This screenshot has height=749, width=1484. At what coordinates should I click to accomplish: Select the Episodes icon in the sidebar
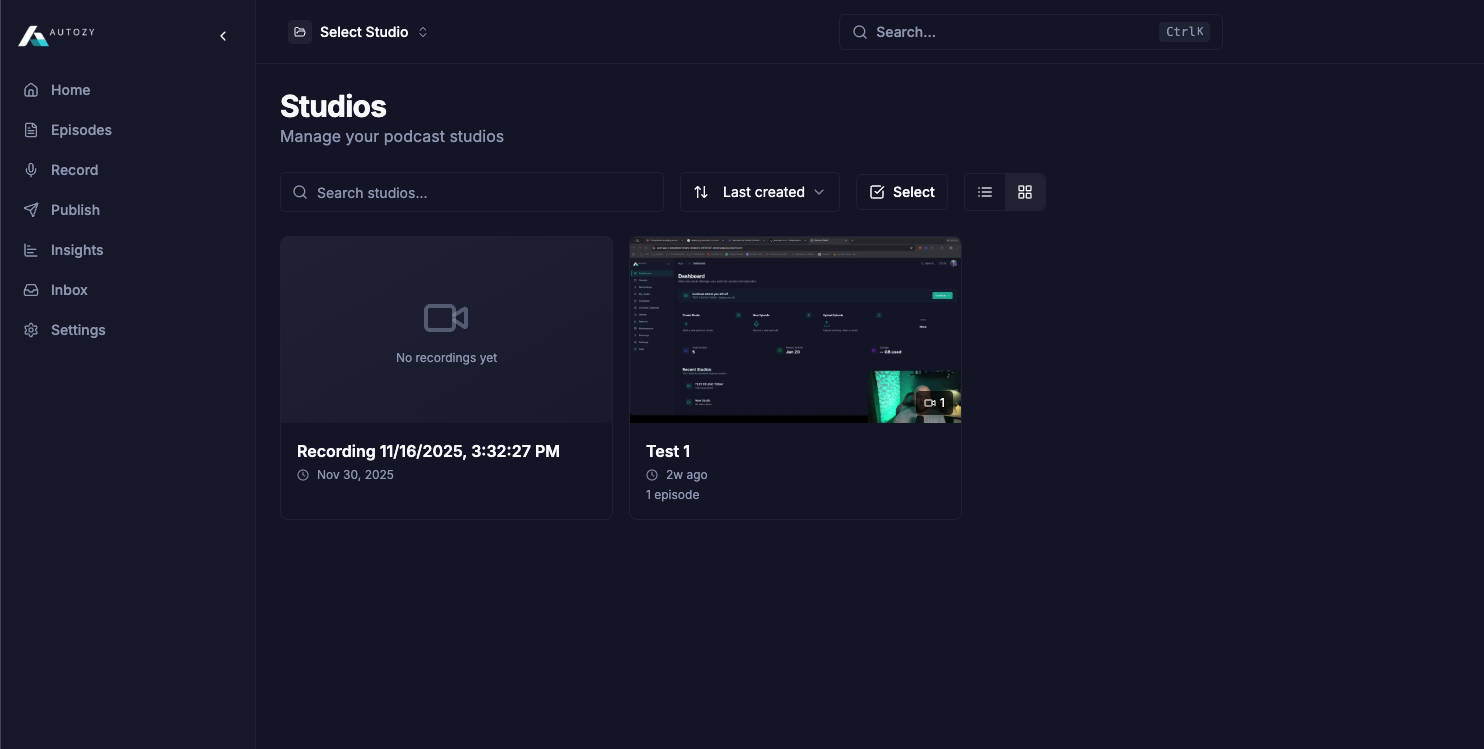pos(31,130)
